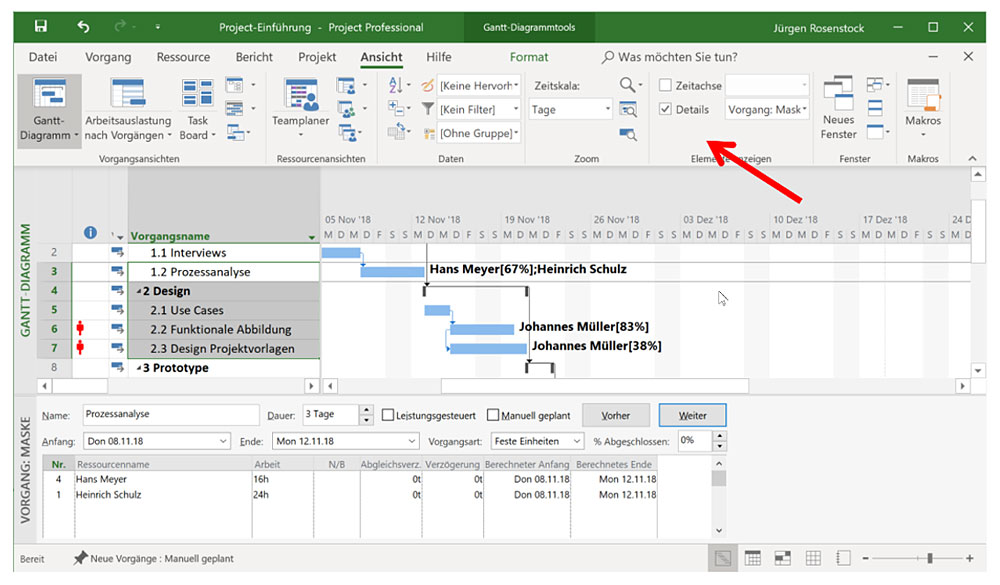Open the Gantt-Diagramm view button
Screen dimensions: 1000x585
[49, 111]
